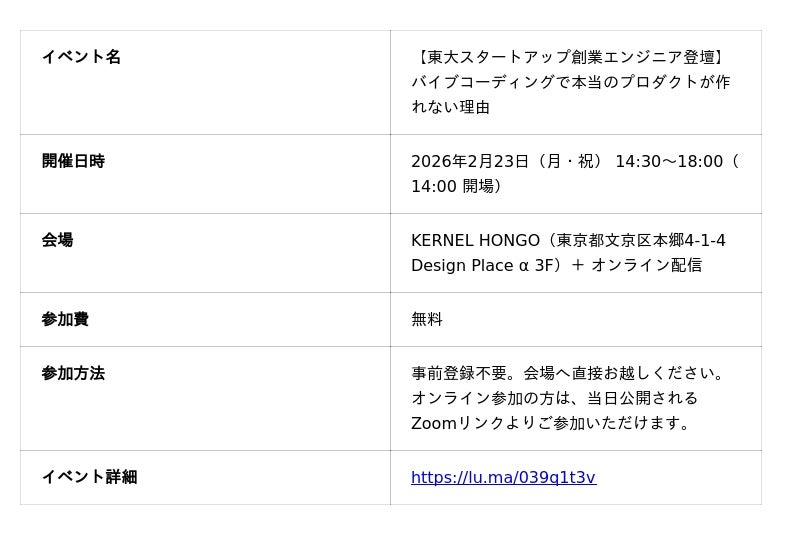Select the 無料 fee value
800x535 pixels.
tap(427, 319)
